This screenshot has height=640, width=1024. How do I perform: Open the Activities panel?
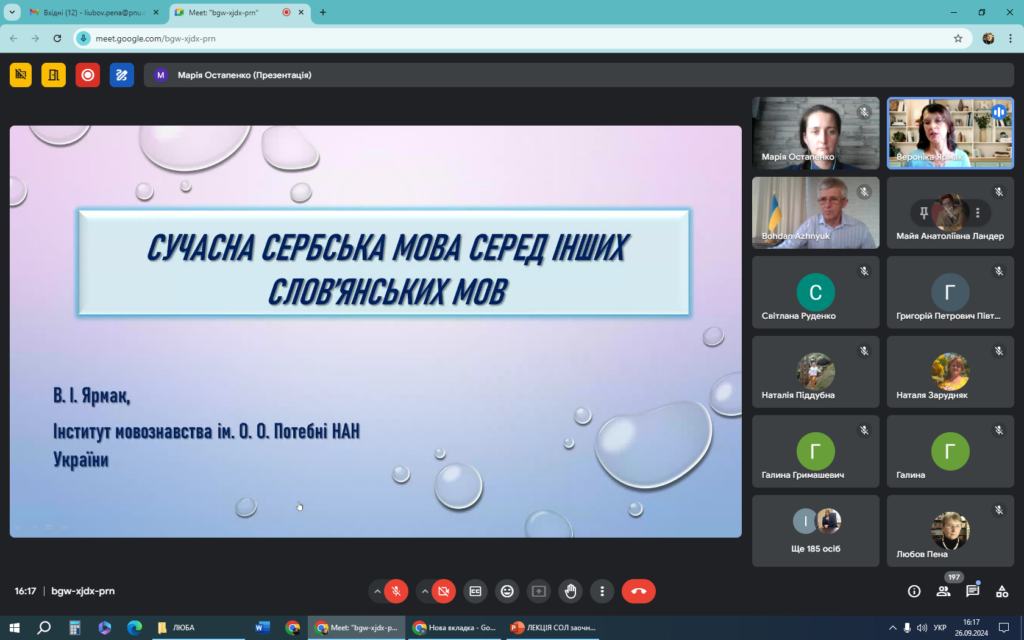pos(1002,591)
